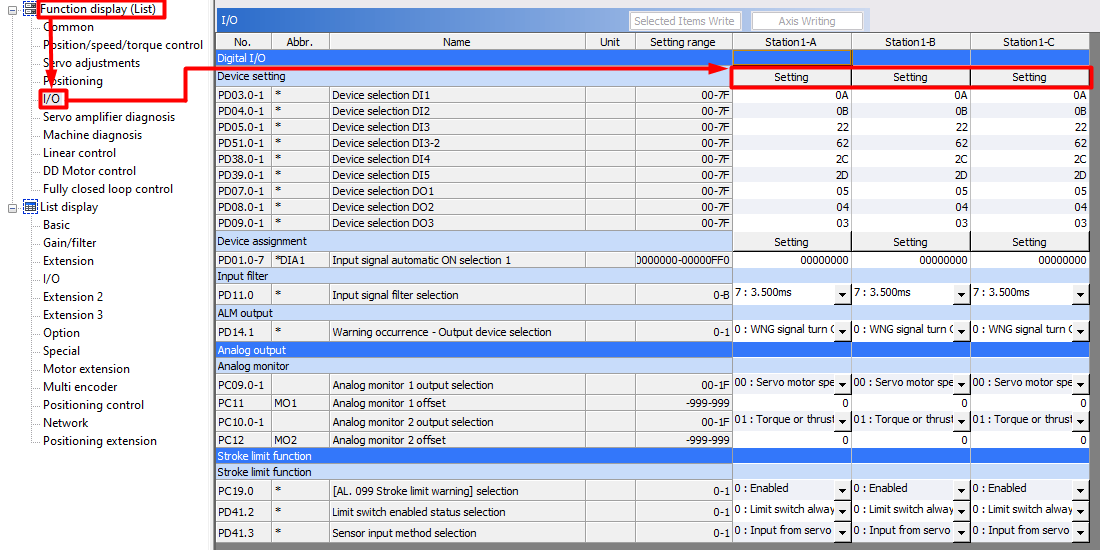Open Machine diagnosis tree item

pyautogui.click(x=92, y=135)
